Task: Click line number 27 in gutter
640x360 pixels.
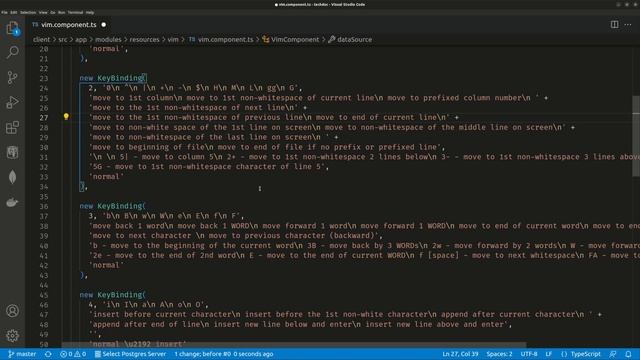Action: [x=44, y=118]
